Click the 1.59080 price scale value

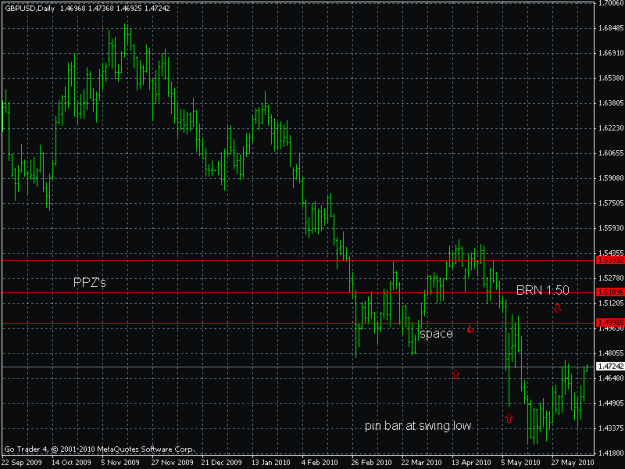[x=610, y=178]
